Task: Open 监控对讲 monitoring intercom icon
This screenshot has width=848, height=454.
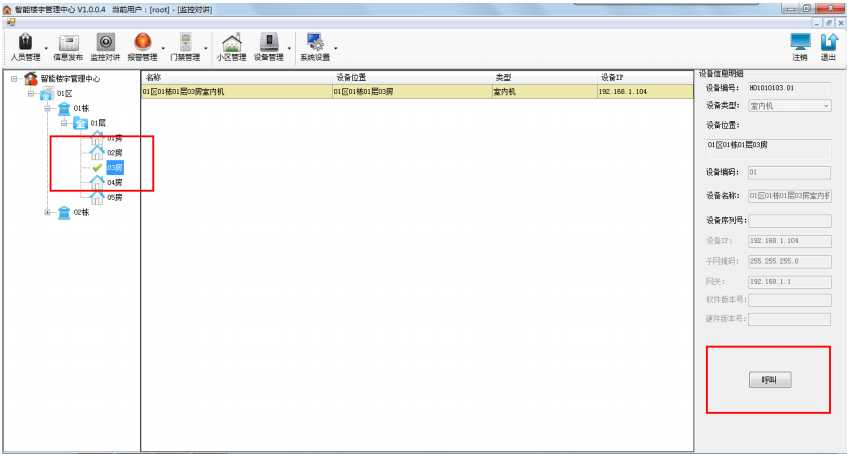Action: click(105, 44)
